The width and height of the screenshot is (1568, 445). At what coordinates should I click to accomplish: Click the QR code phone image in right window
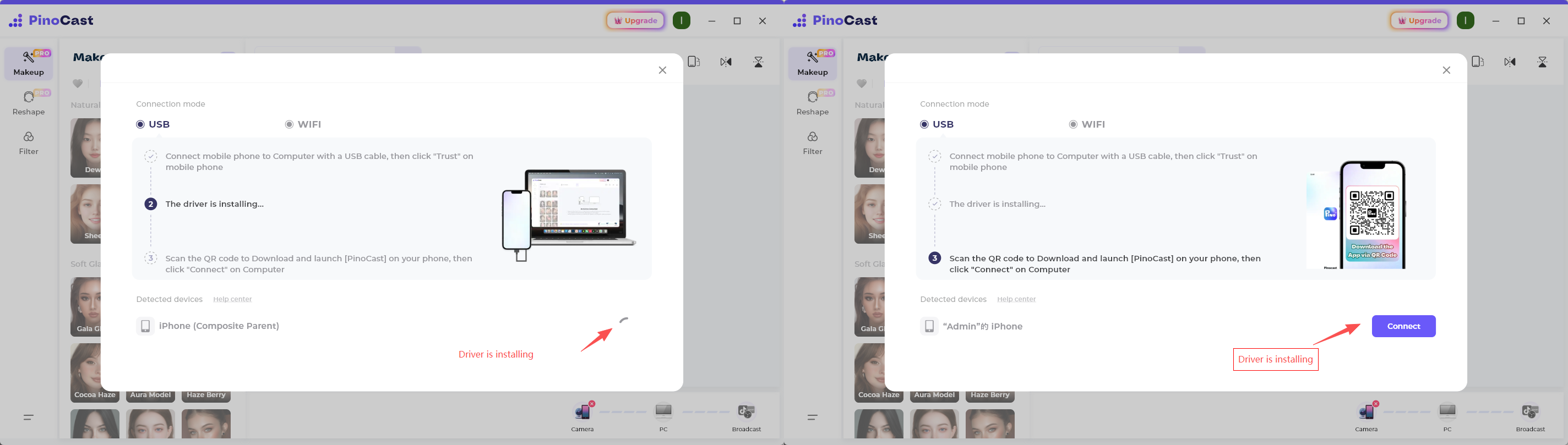[x=1356, y=215]
